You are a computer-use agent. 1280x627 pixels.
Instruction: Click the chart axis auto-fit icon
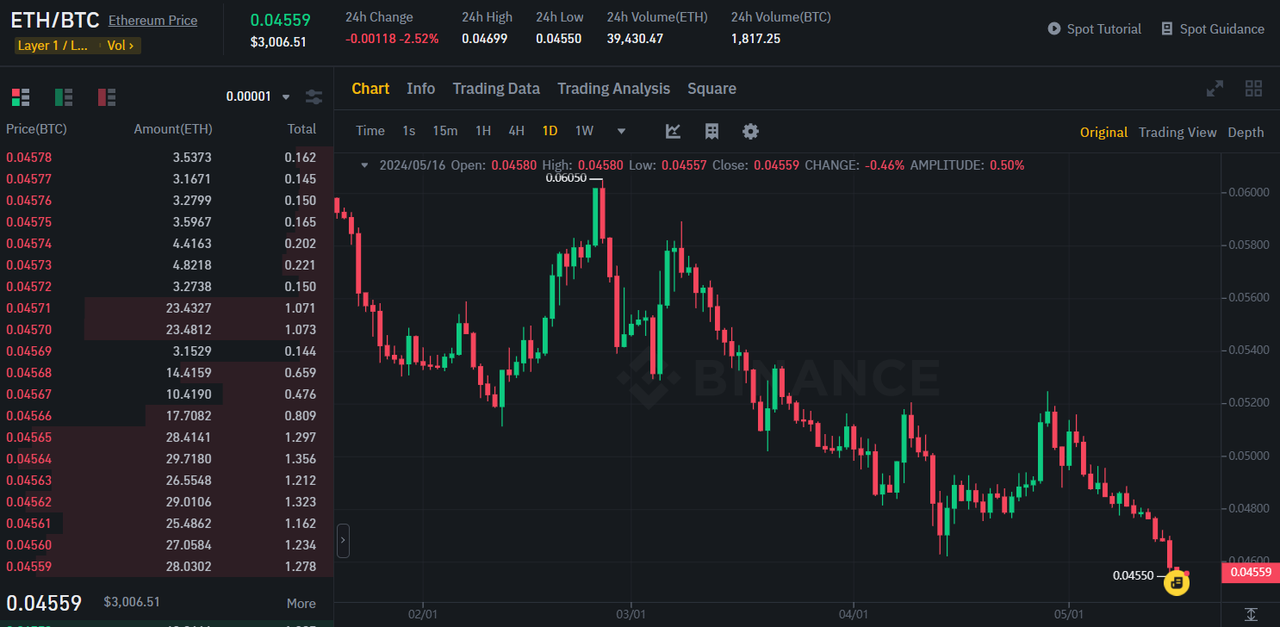tap(1251, 614)
